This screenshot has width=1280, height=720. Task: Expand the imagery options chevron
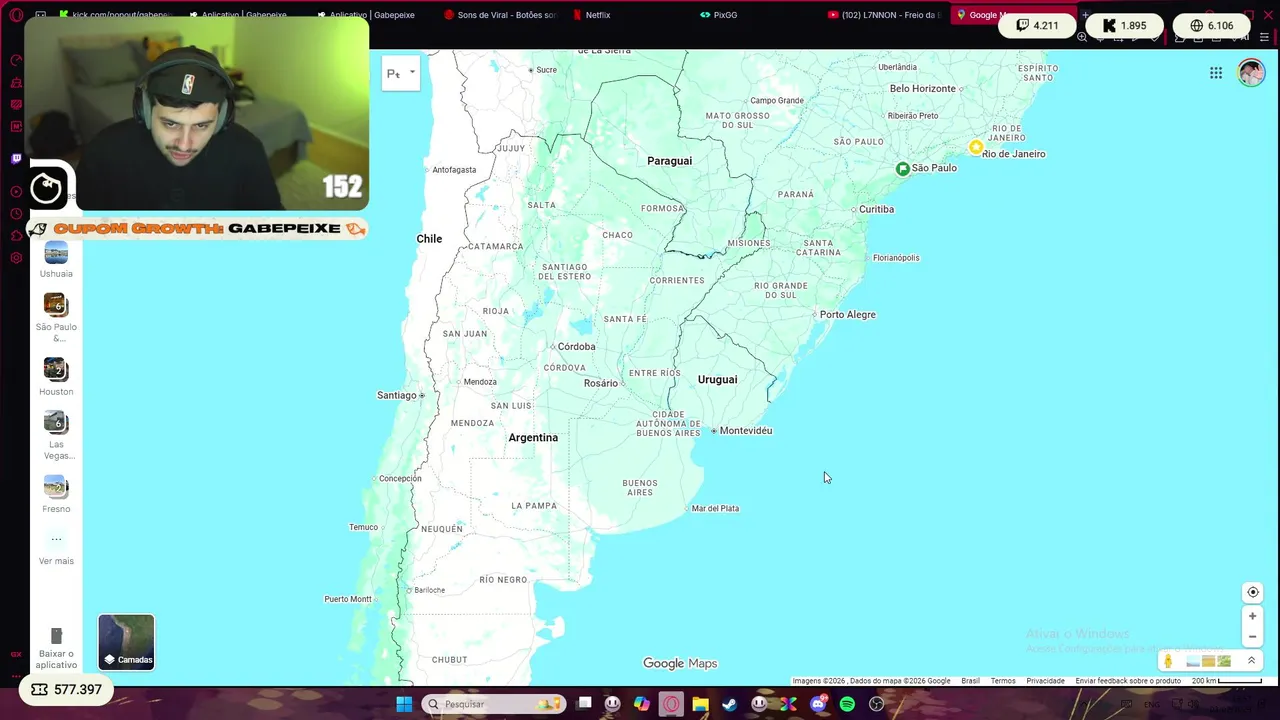point(1251,661)
